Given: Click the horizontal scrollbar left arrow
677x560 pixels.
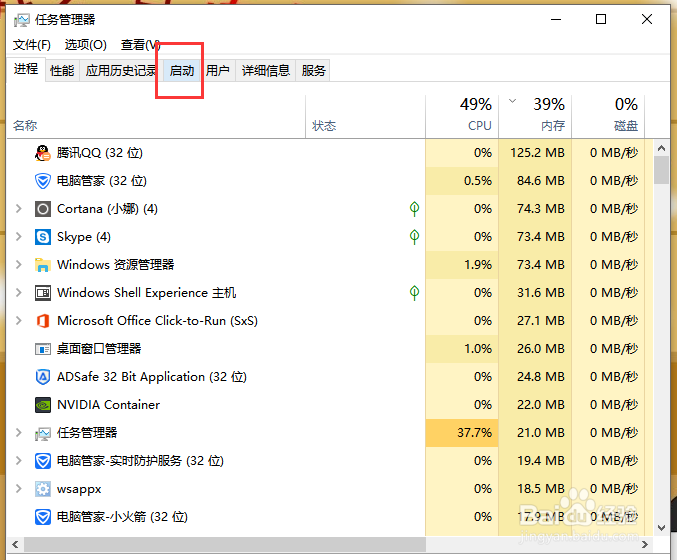Looking at the screenshot, I should click(15, 544).
